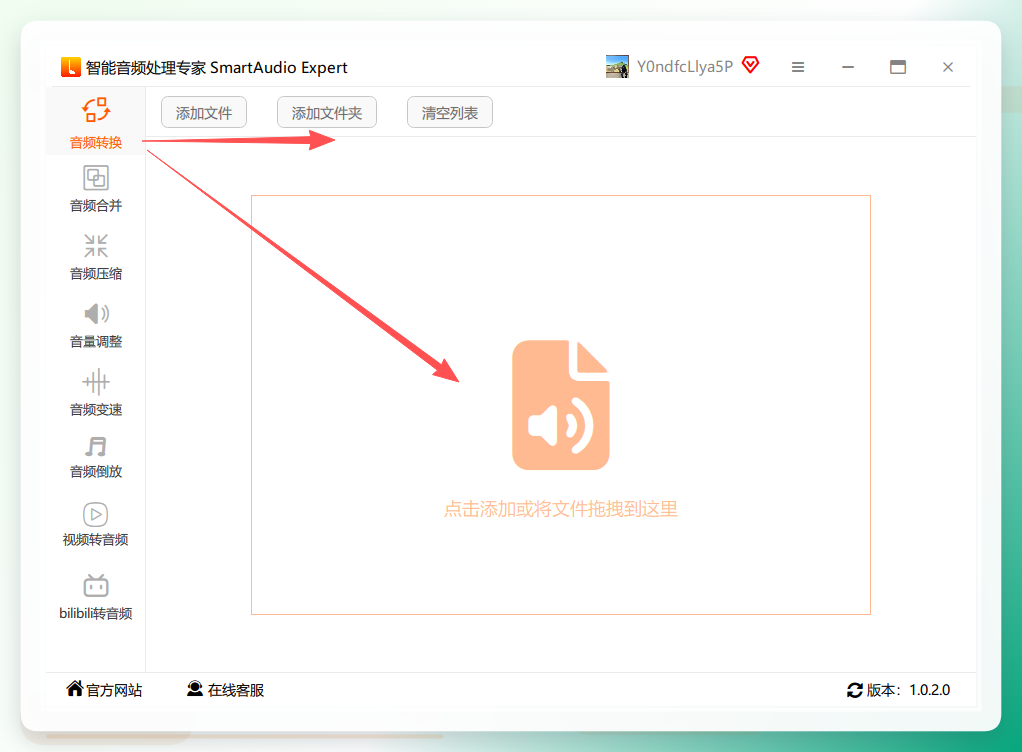Click the version text 1.0.2.0
This screenshot has height=752, width=1022.
pyautogui.click(x=929, y=690)
